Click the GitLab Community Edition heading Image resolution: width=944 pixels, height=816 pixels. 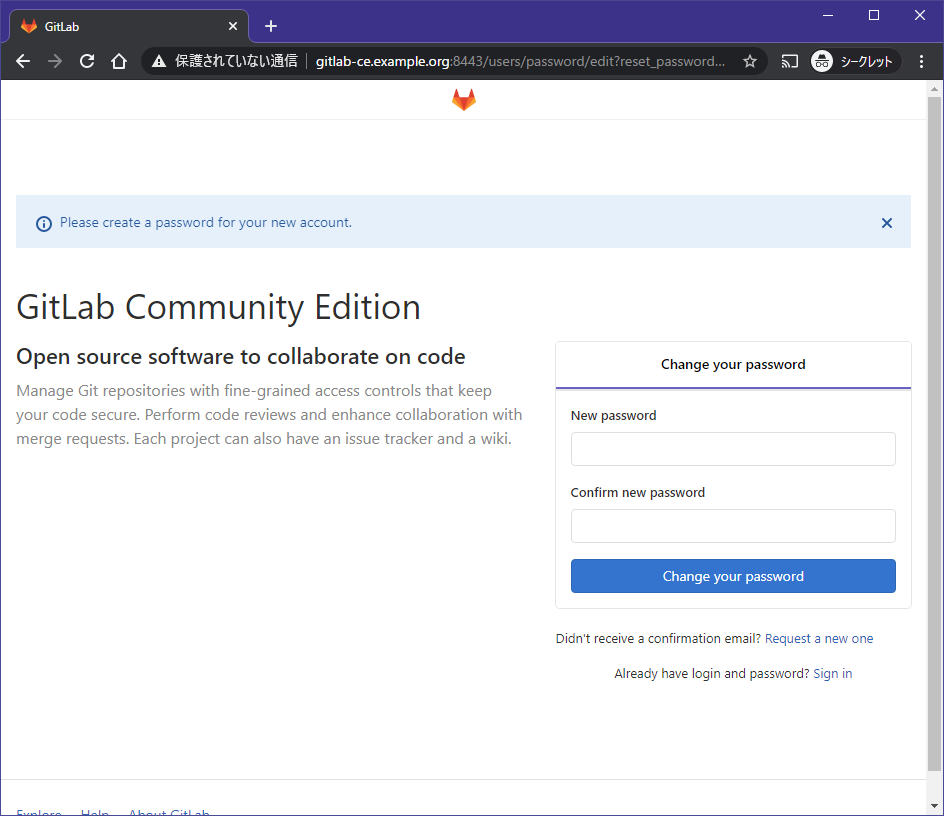pyautogui.click(x=218, y=307)
